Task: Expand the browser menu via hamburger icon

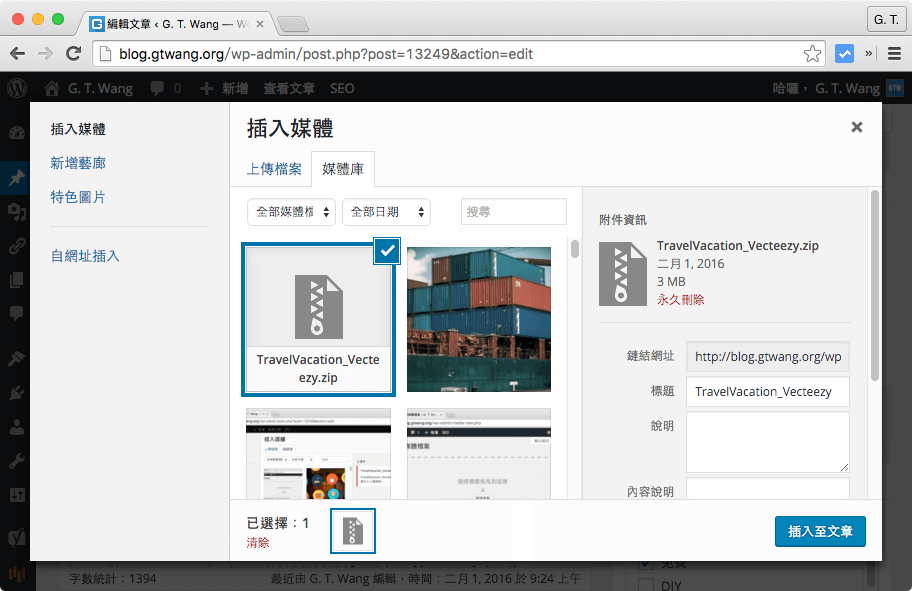Action: (x=895, y=53)
